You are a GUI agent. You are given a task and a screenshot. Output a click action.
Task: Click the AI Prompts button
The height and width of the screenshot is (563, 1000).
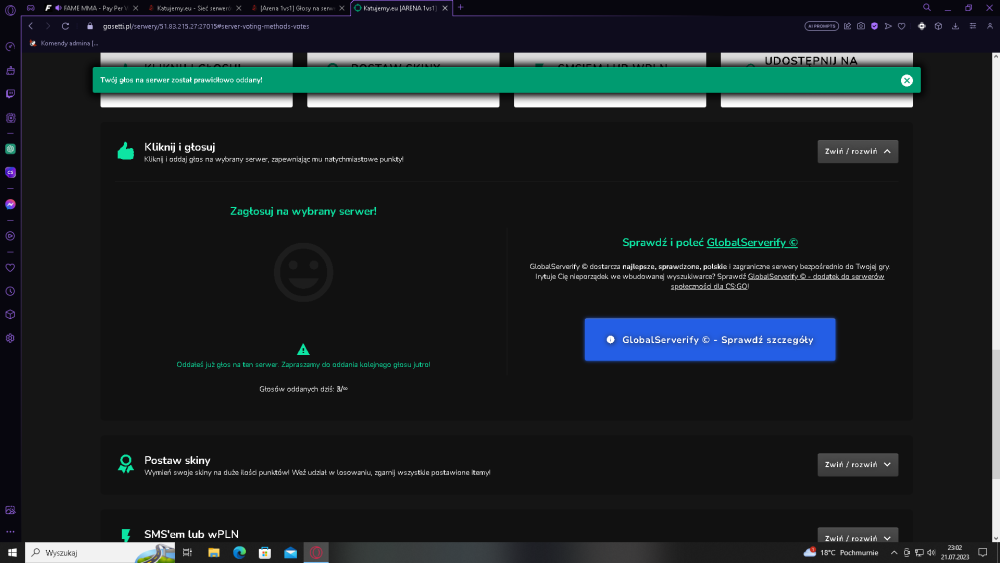pos(821,26)
